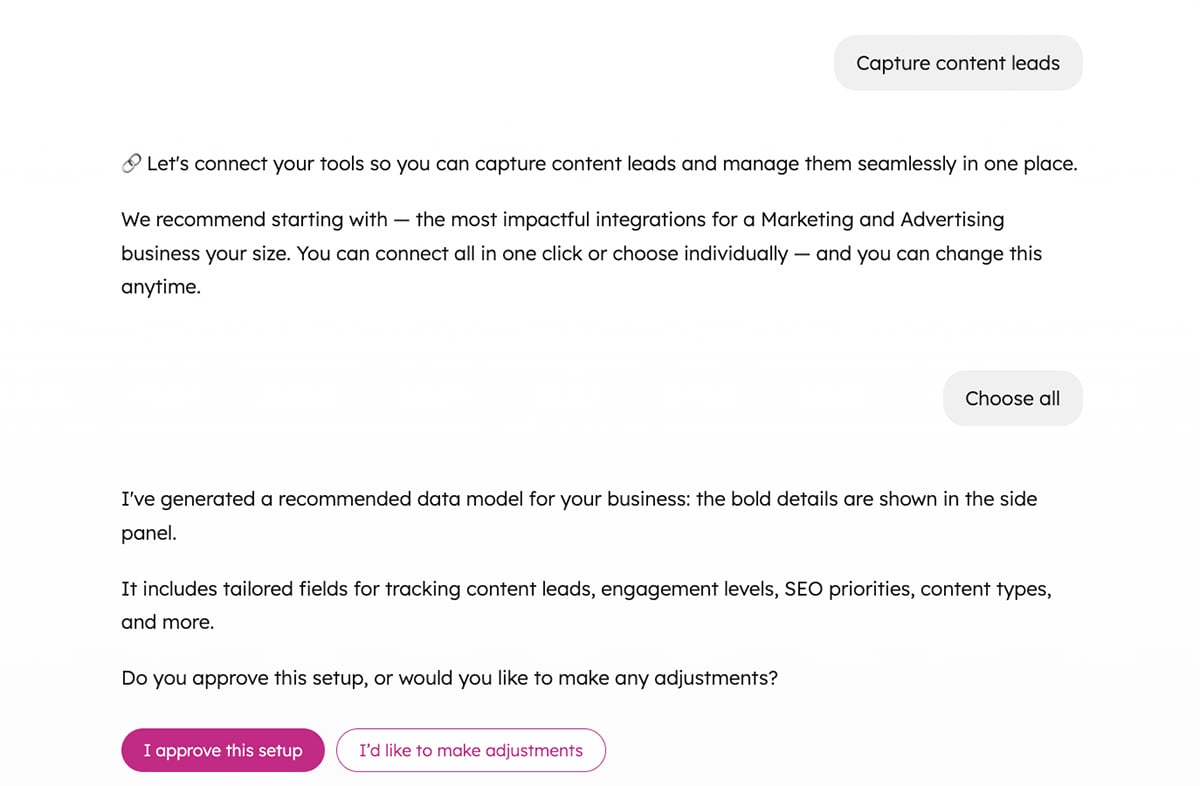This screenshot has width=1200, height=786.
Task: Click the message about tailored tracking fields
Action: tap(586, 605)
